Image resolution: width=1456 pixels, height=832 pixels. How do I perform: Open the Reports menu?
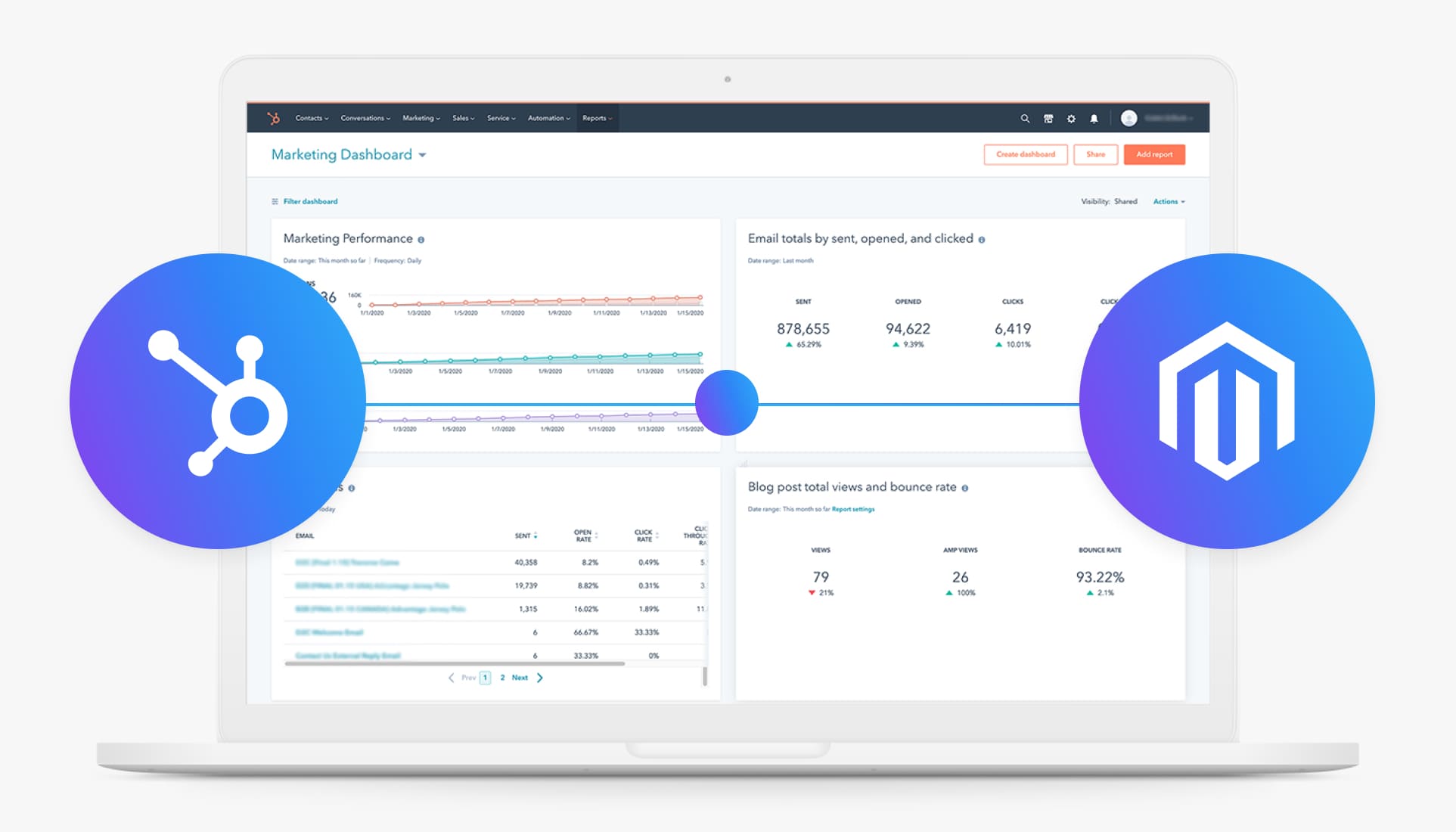(x=598, y=118)
